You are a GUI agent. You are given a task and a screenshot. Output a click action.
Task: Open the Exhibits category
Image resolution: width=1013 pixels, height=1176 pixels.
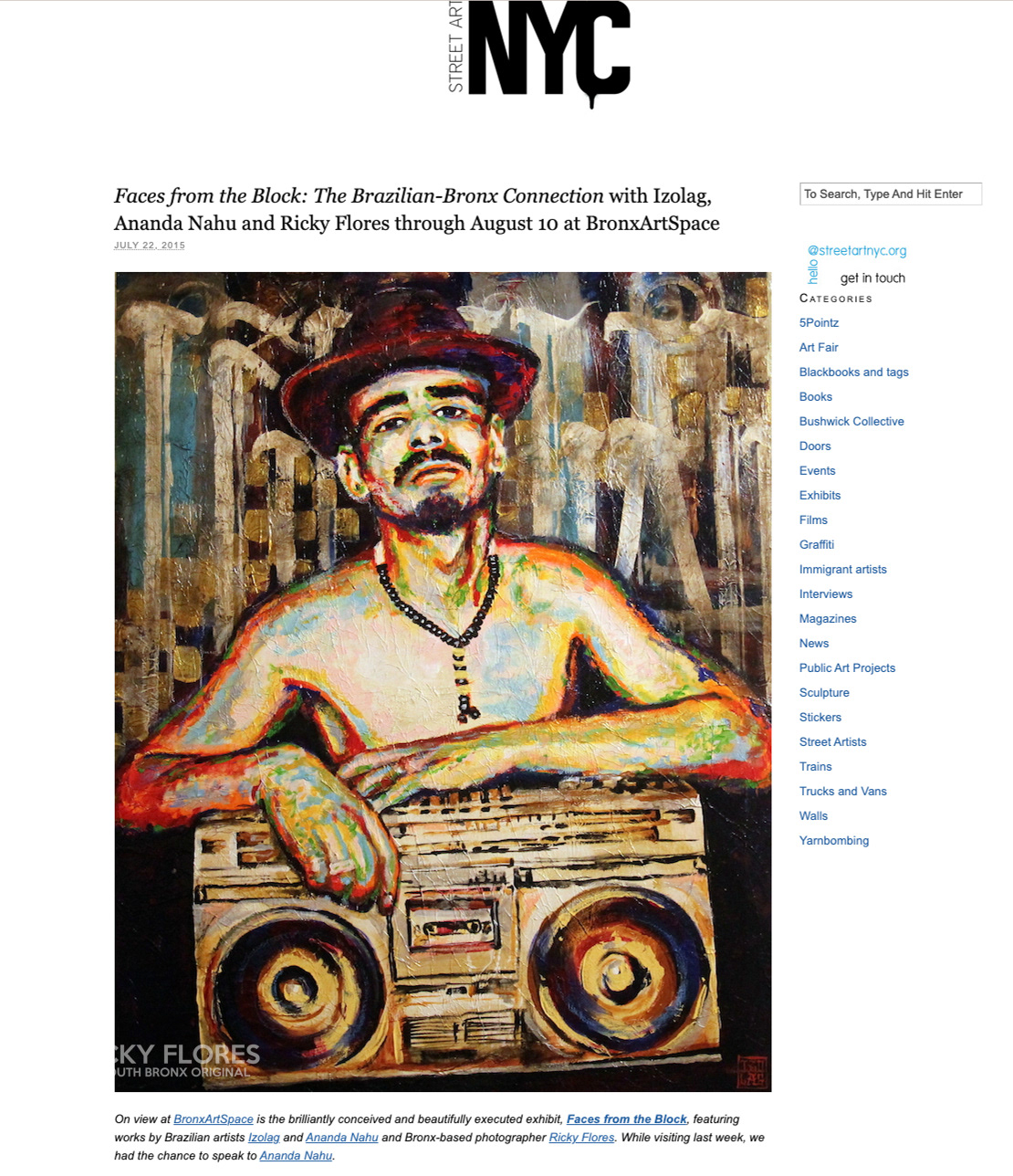820,495
